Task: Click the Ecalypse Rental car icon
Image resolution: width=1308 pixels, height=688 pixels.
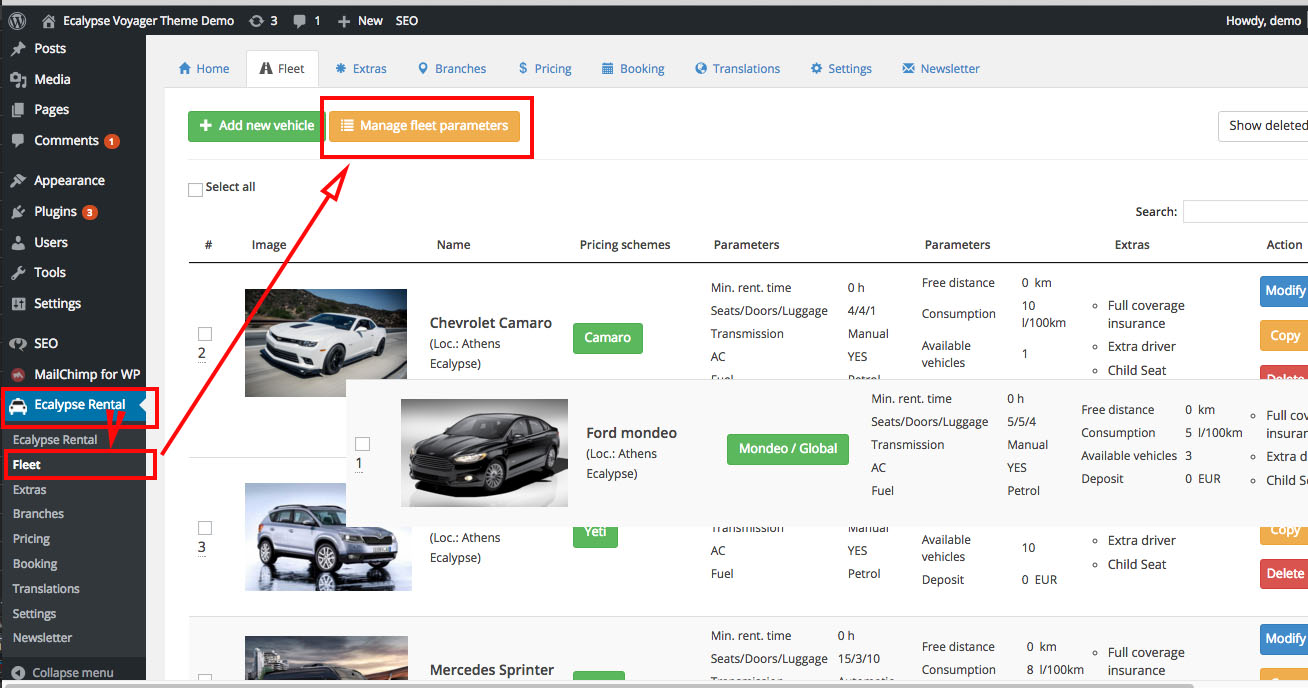Action: coord(18,406)
